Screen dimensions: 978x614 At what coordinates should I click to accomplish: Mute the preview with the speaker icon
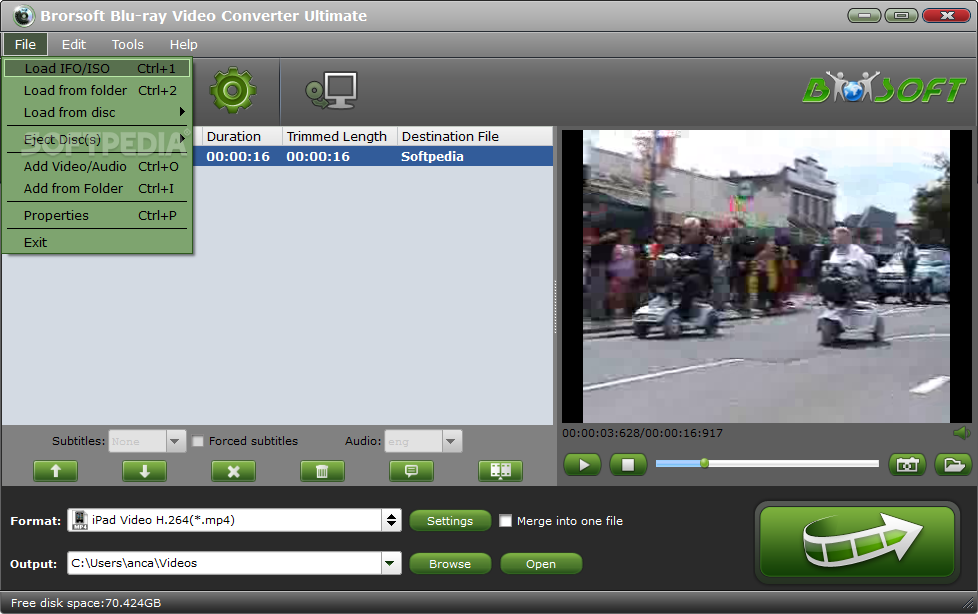click(x=962, y=433)
